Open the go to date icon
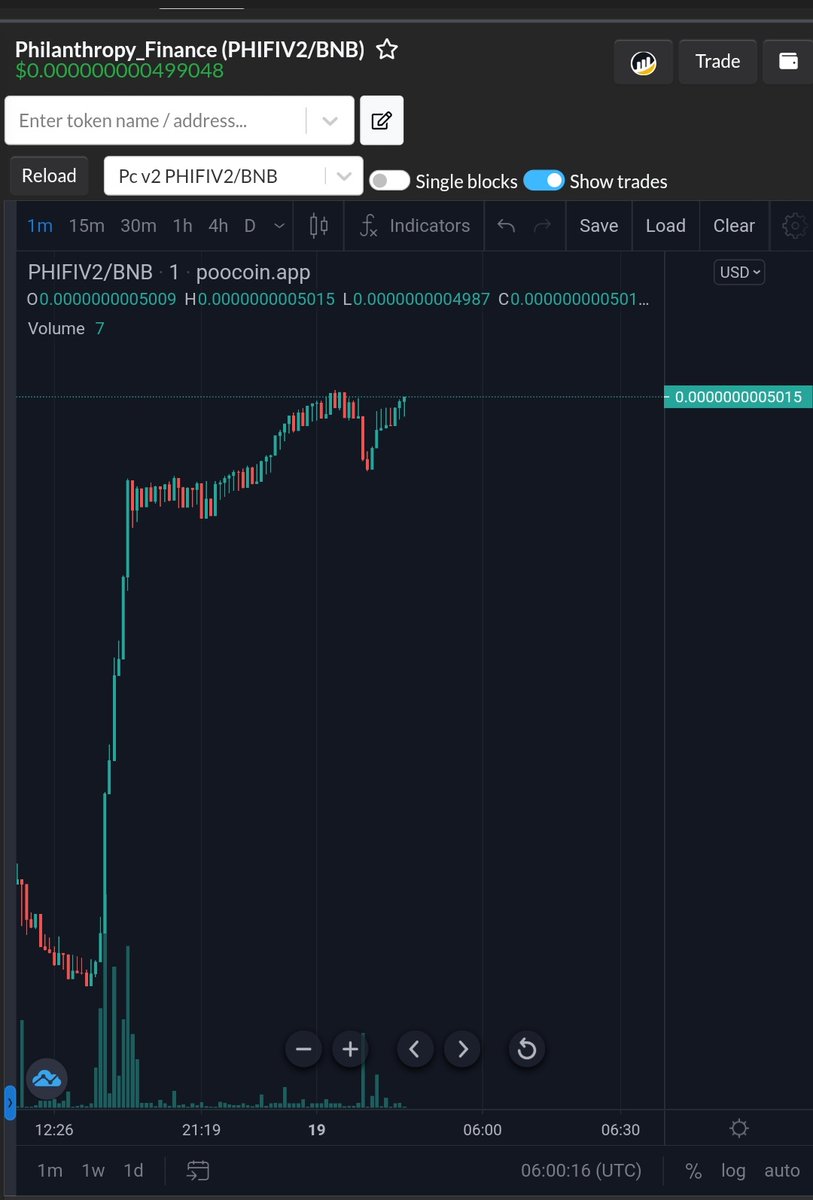Viewport: 813px width, 1200px height. click(x=198, y=1170)
